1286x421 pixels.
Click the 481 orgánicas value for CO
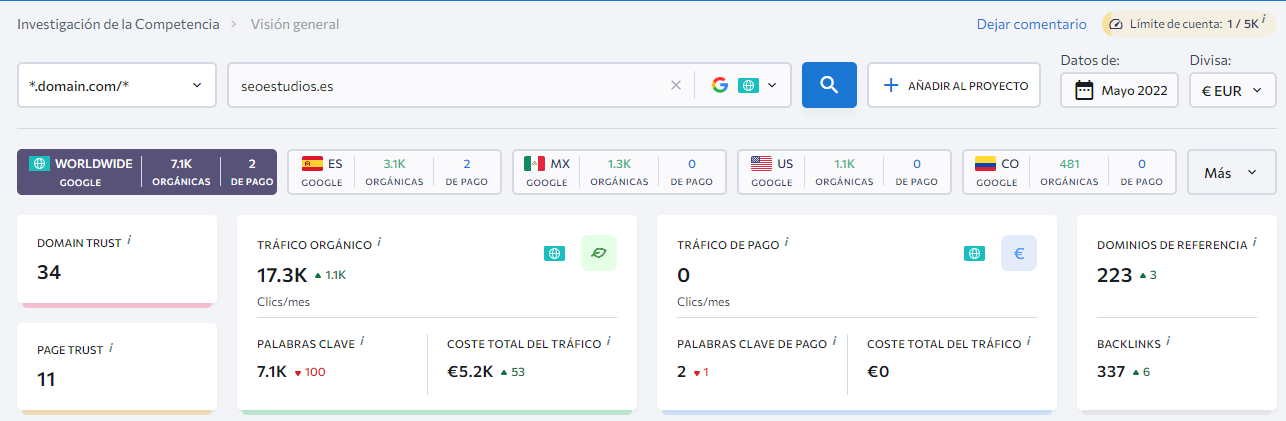[1070, 163]
